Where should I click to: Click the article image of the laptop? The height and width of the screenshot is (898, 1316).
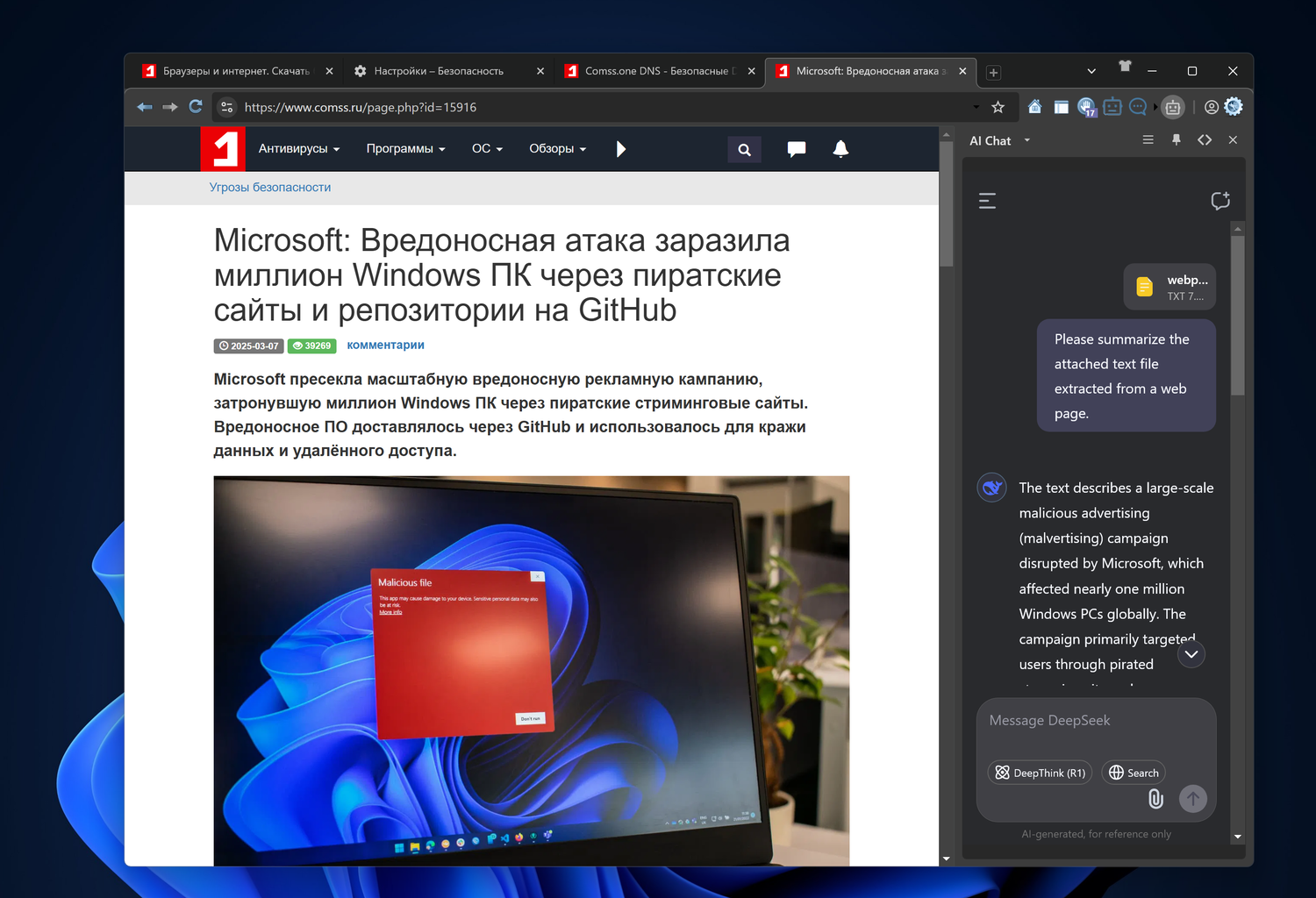532,671
